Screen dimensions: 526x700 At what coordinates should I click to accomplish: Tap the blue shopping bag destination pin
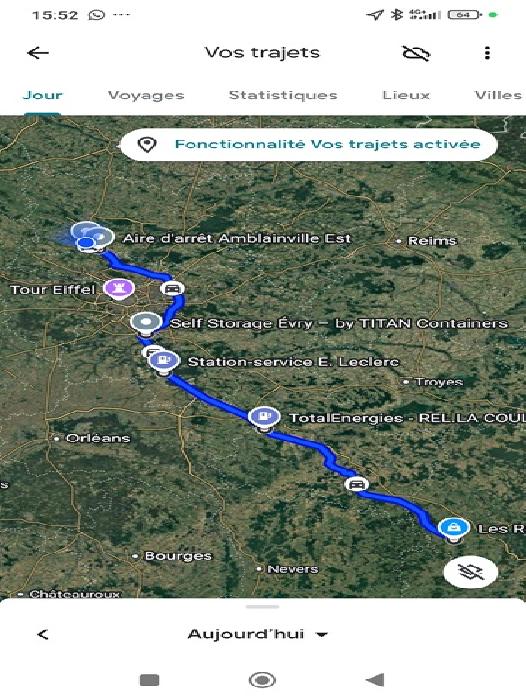453,529
